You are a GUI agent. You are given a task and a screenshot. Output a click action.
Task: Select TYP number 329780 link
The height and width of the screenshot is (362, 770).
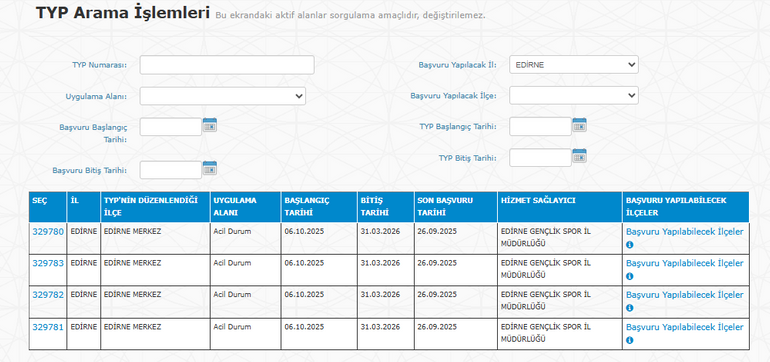click(x=48, y=232)
